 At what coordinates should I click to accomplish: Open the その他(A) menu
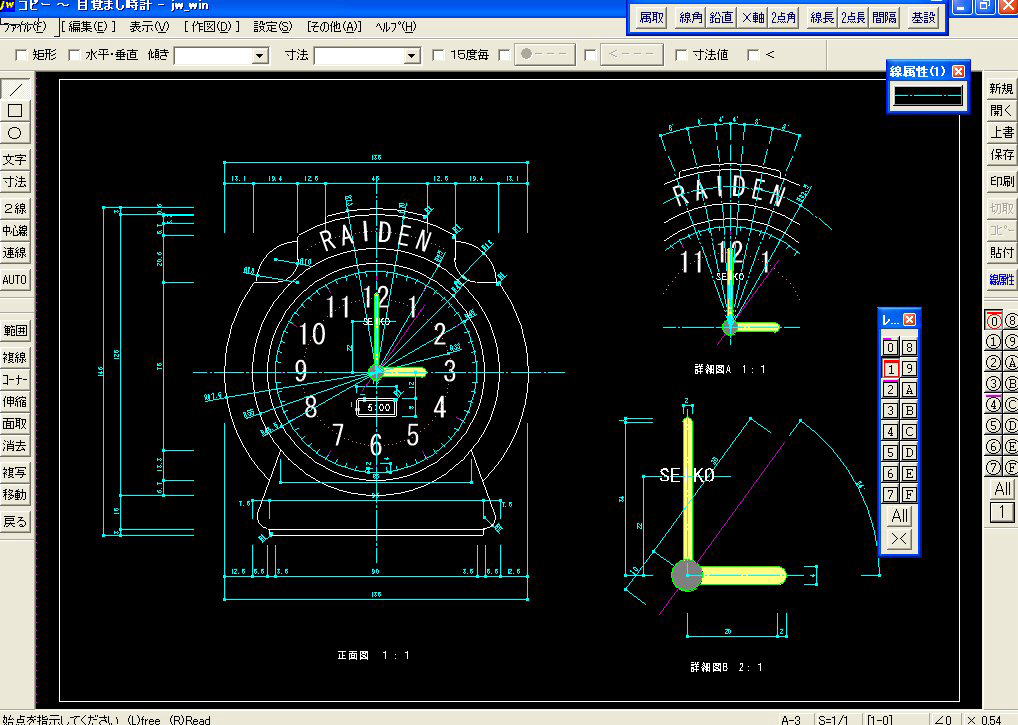[334, 27]
